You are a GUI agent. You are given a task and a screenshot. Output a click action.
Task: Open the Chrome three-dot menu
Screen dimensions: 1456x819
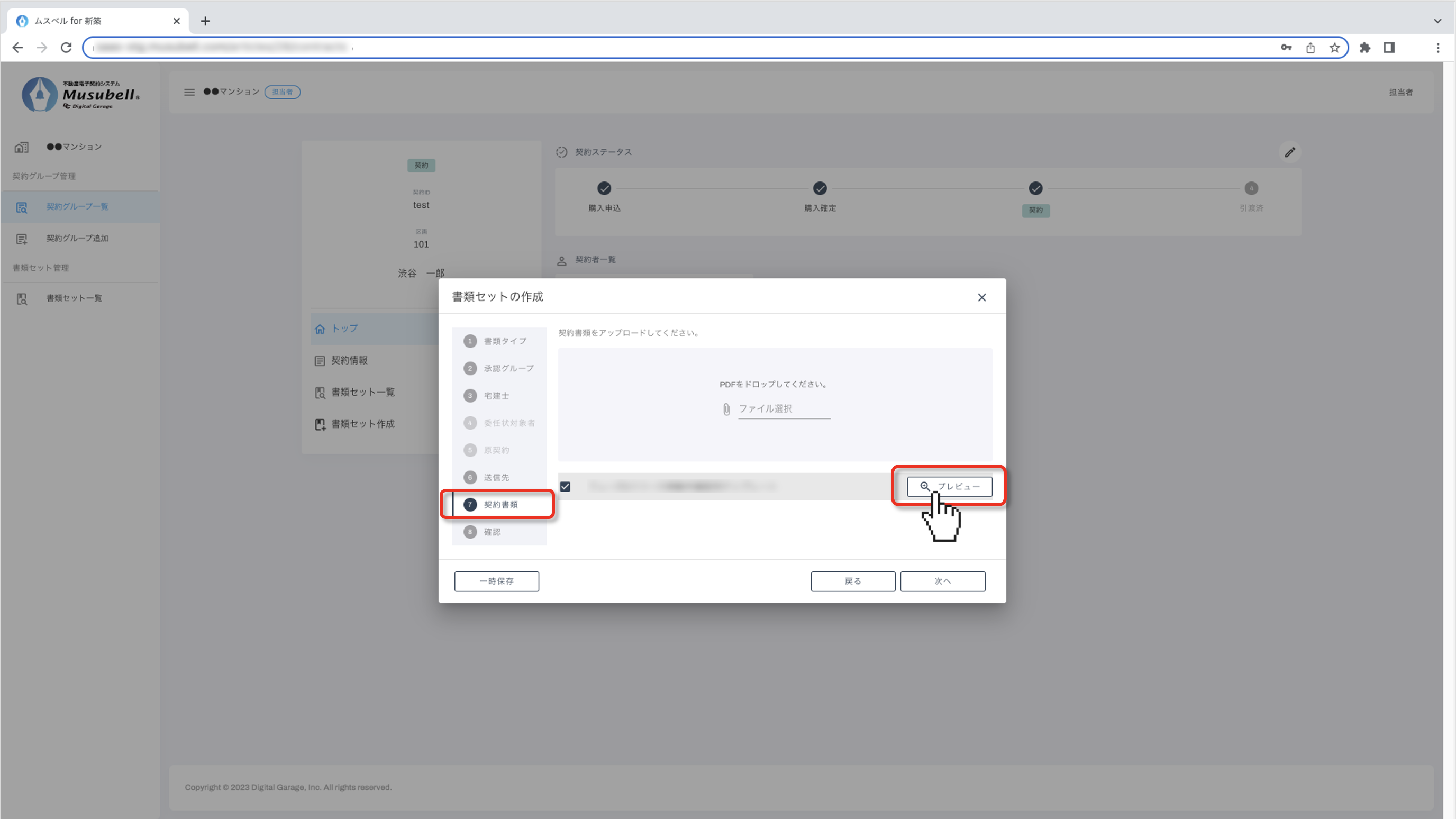[1438, 48]
